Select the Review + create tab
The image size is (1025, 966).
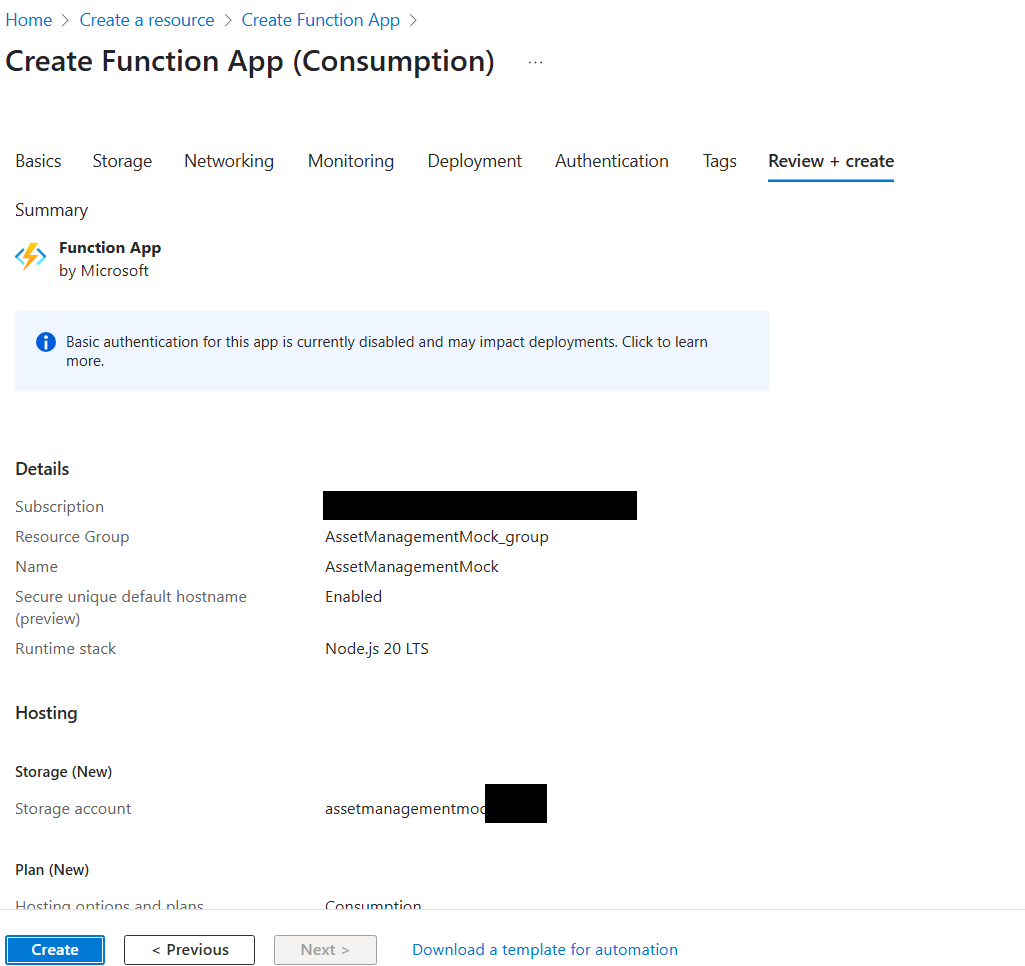click(830, 161)
